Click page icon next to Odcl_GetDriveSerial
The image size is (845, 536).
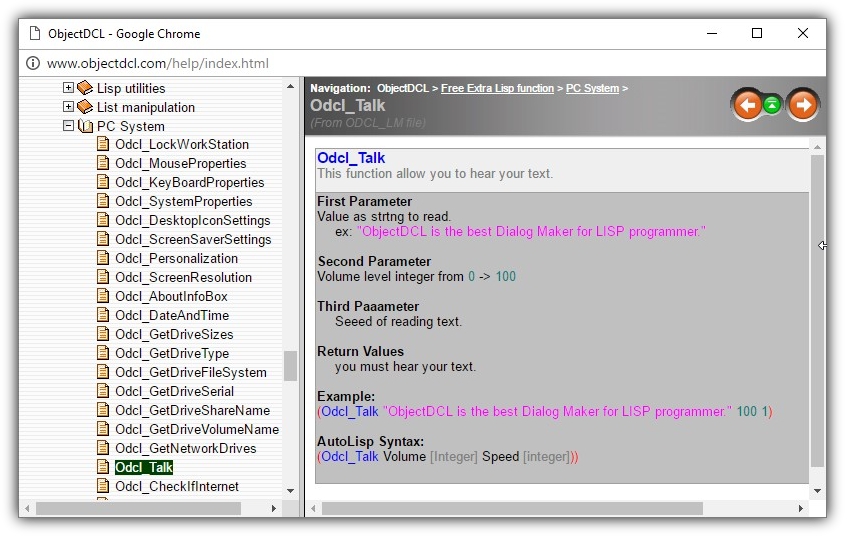pyautogui.click(x=102, y=391)
